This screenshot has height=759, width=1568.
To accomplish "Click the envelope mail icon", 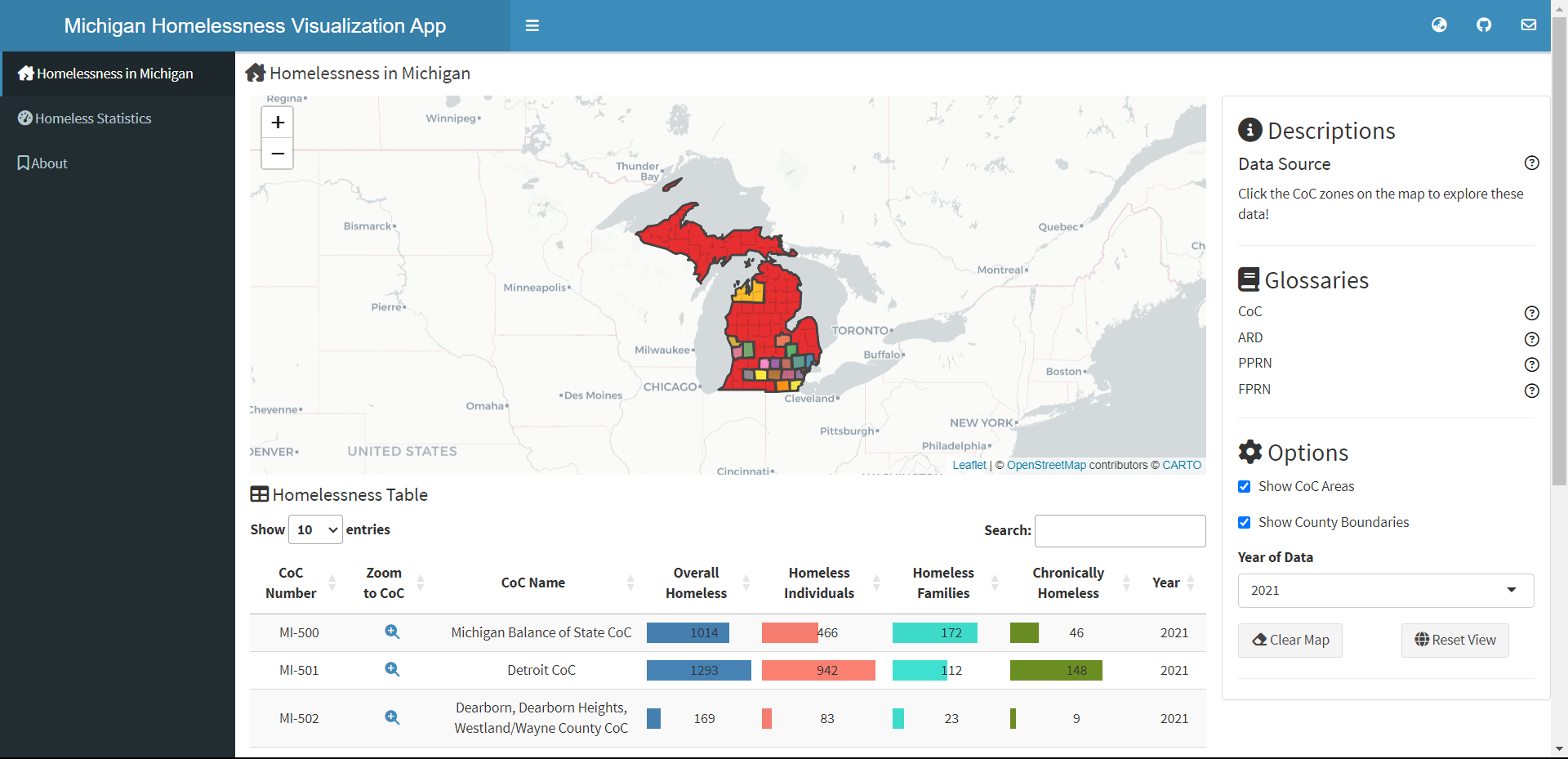I will click(1529, 25).
